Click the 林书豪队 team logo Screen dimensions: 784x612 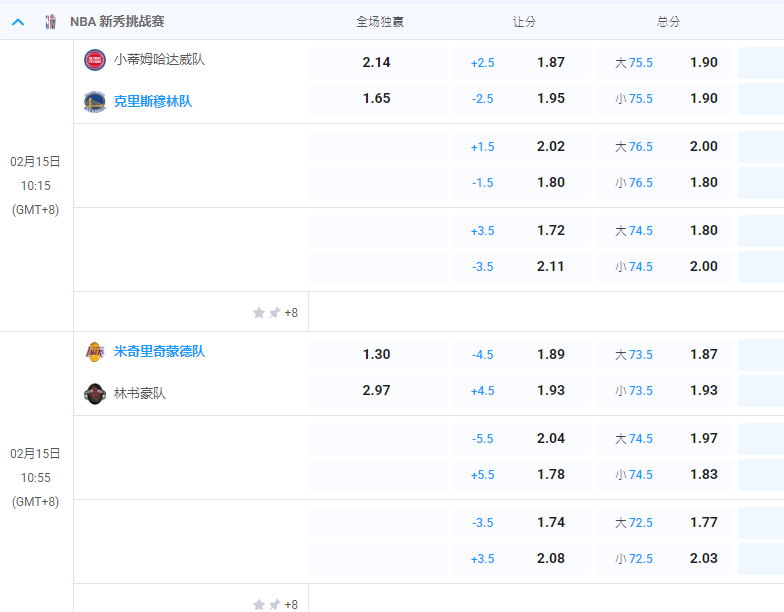coord(94,394)
